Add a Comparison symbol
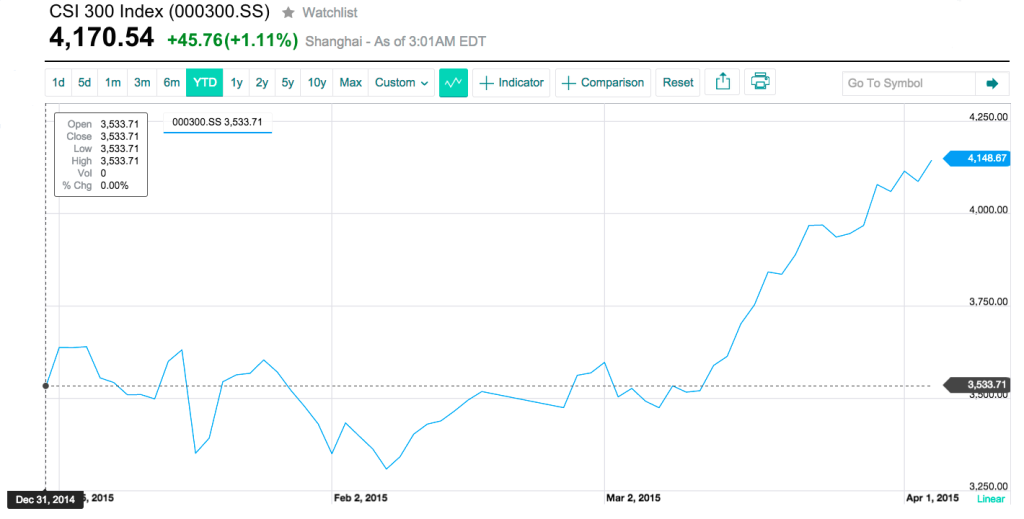1024x519 pixels. tap(603, 83)
